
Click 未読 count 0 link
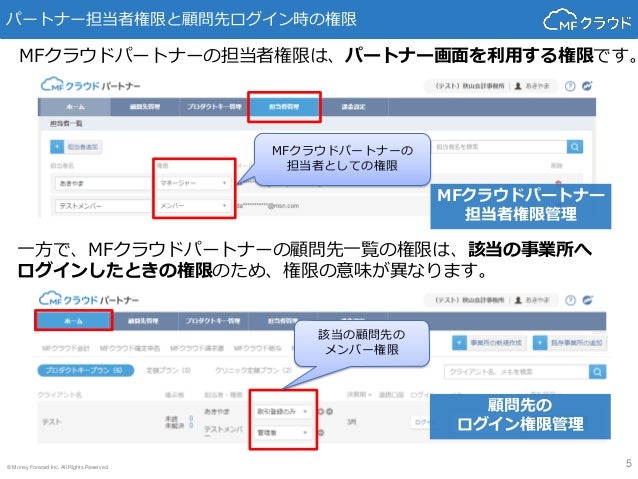tap(191, 418)
